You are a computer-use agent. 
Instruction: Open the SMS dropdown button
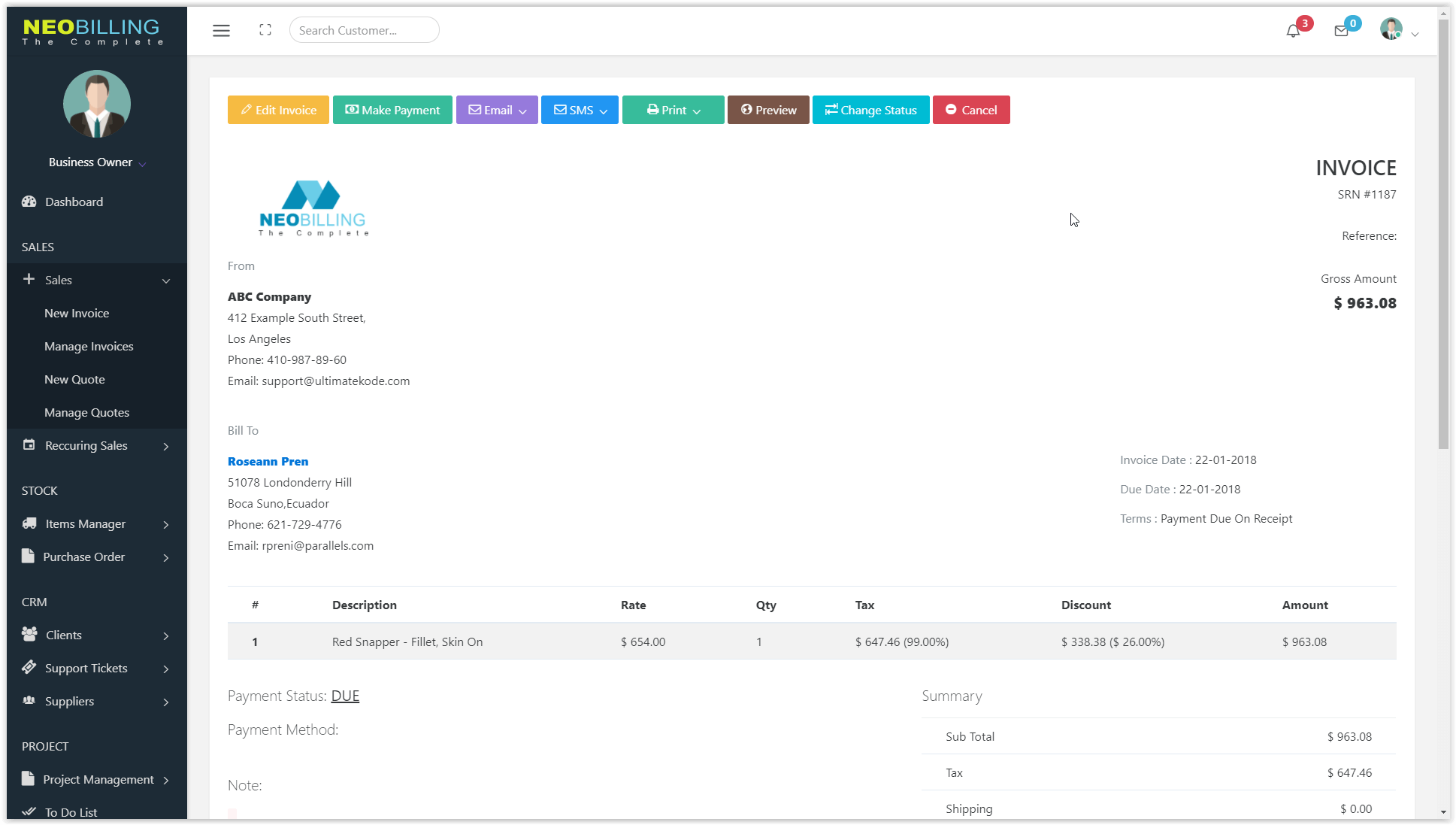click(580, 110)
